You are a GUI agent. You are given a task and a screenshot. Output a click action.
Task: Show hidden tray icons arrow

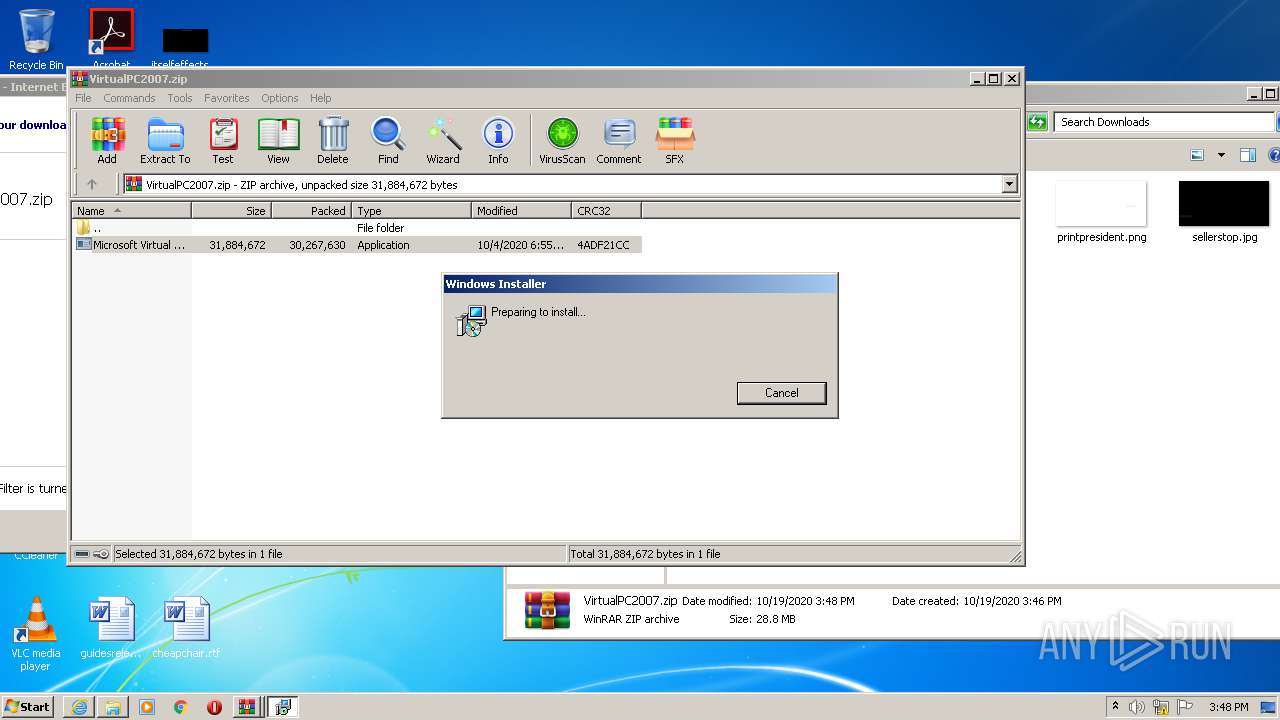[x=1115, y=707]
